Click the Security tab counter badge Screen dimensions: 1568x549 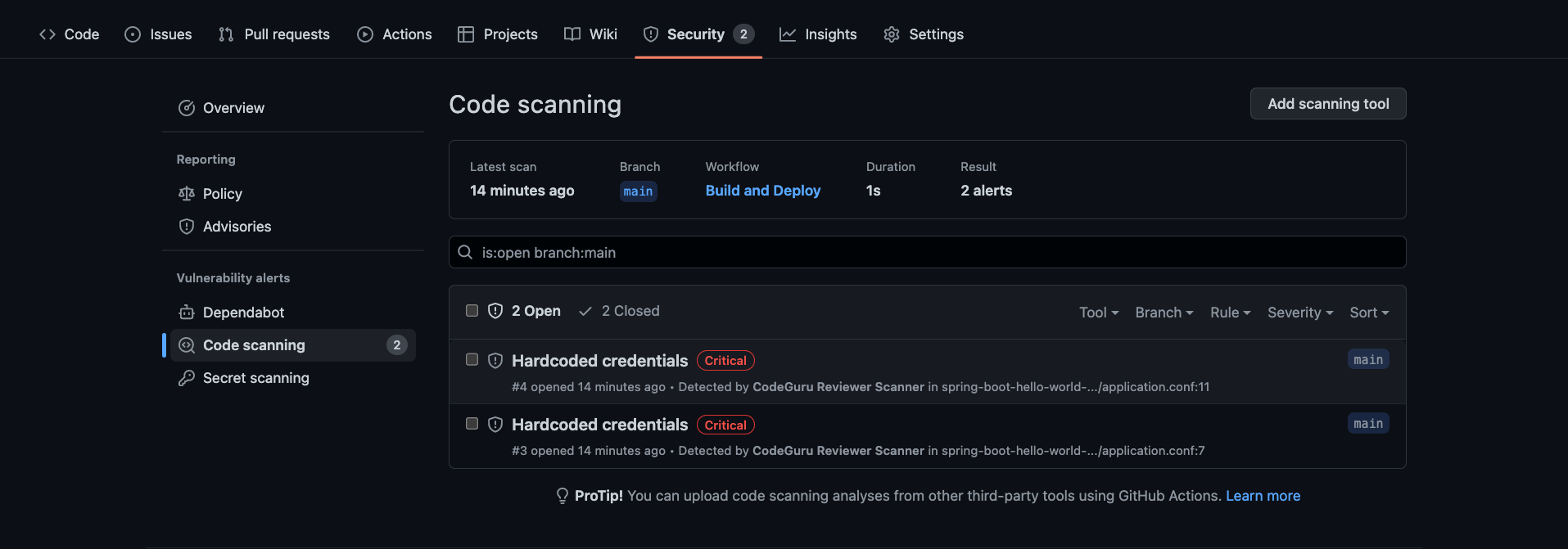pos(743,34)
